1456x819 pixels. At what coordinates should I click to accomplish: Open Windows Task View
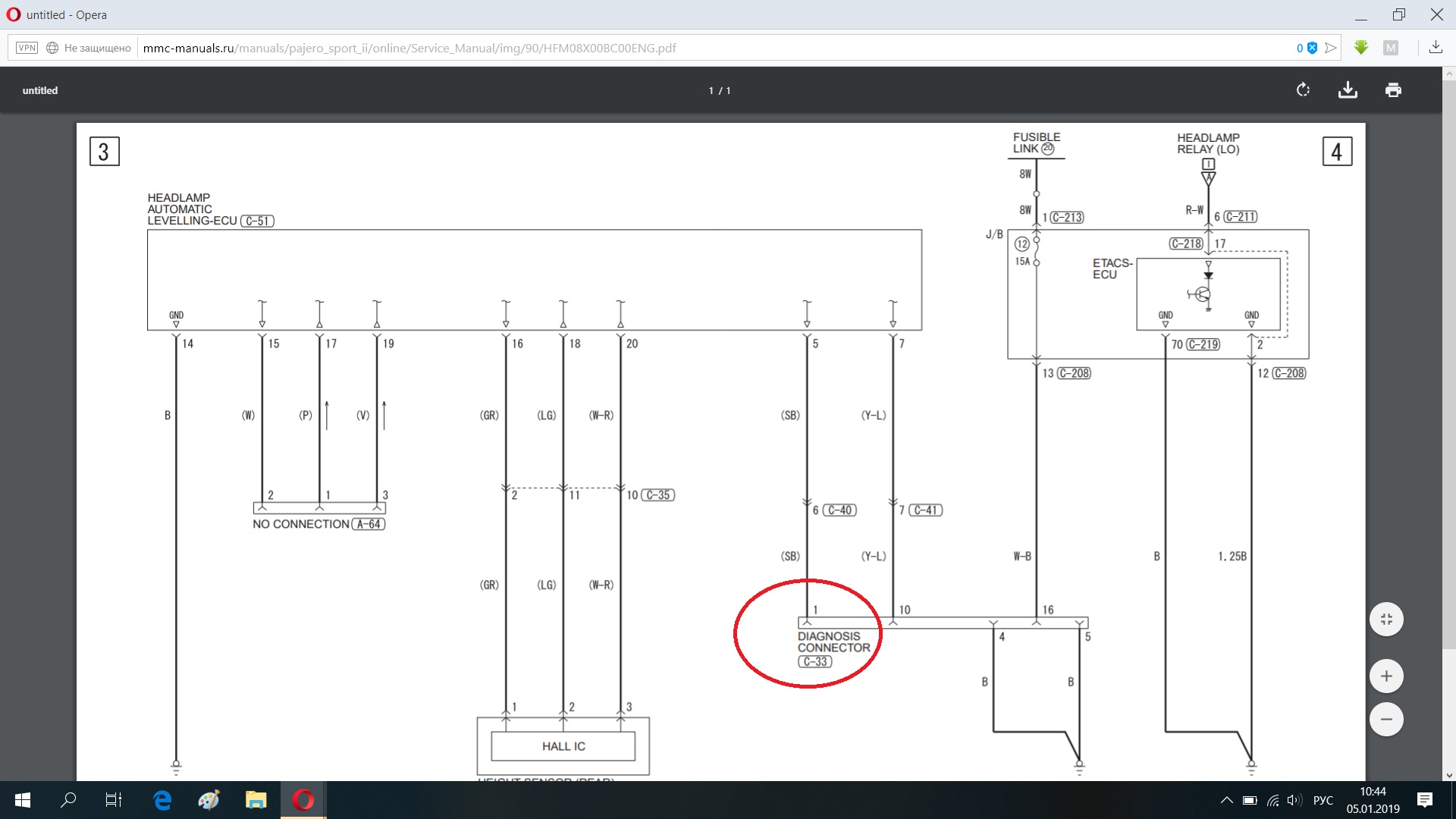[x=114, y=800]
